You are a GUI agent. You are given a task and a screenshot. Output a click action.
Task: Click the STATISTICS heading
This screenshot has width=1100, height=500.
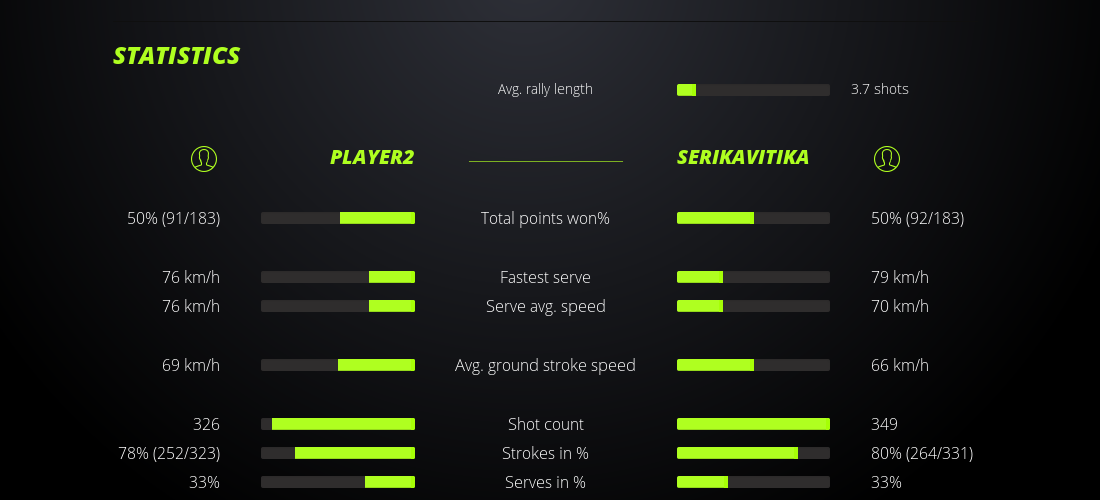pos(177,55)
